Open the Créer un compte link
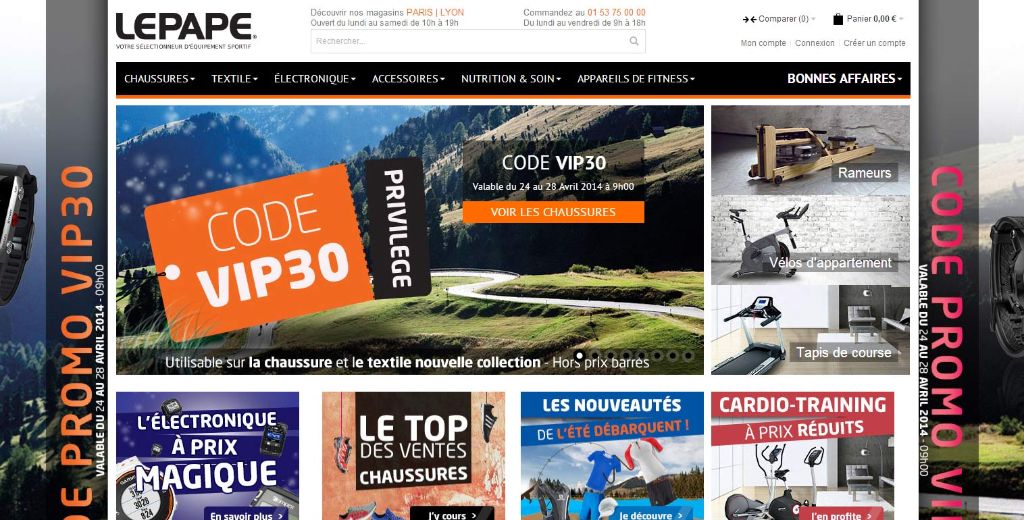The width and height of the screenshot is (1024, 520). 874,43
